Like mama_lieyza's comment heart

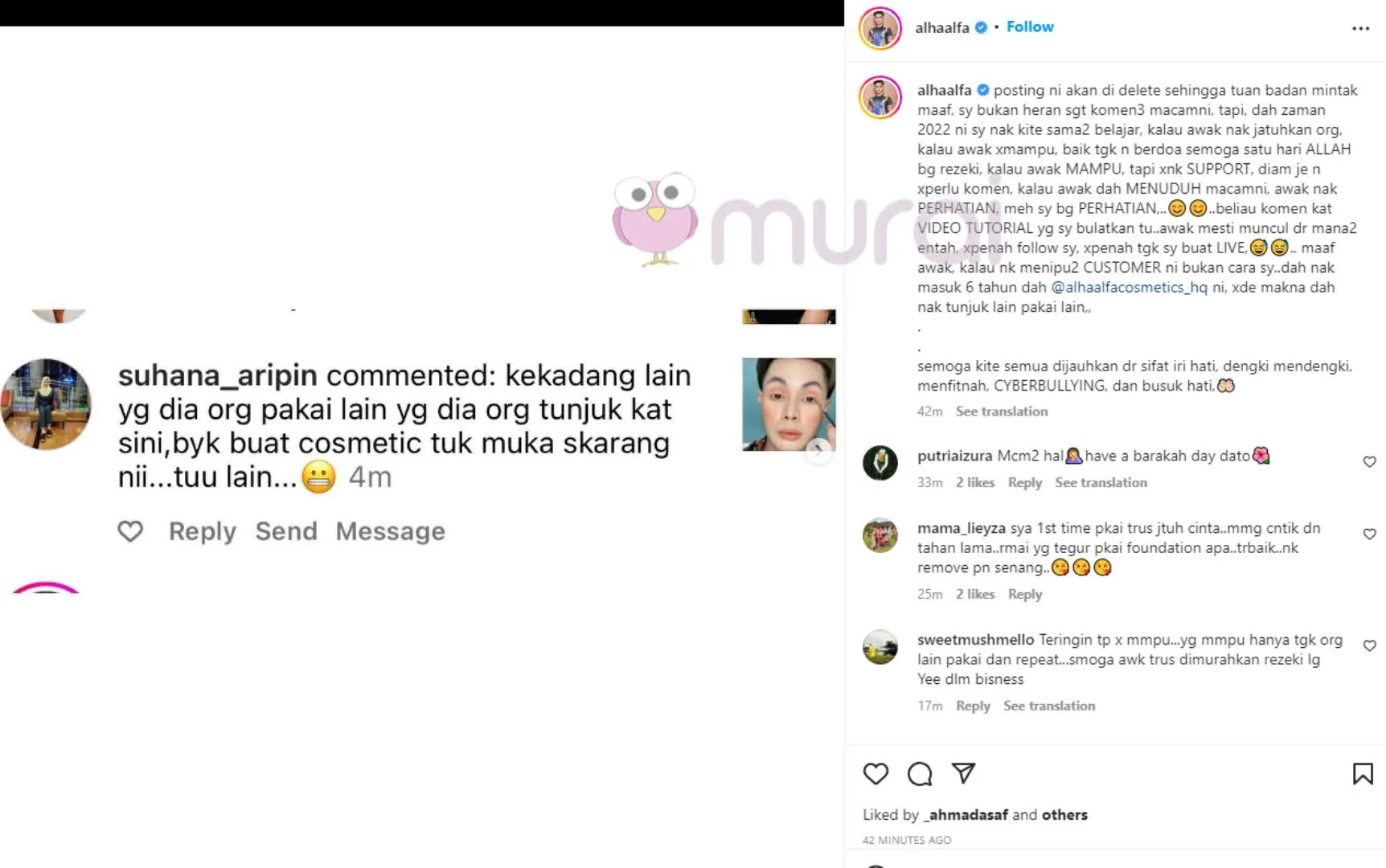coord(1370,534)
